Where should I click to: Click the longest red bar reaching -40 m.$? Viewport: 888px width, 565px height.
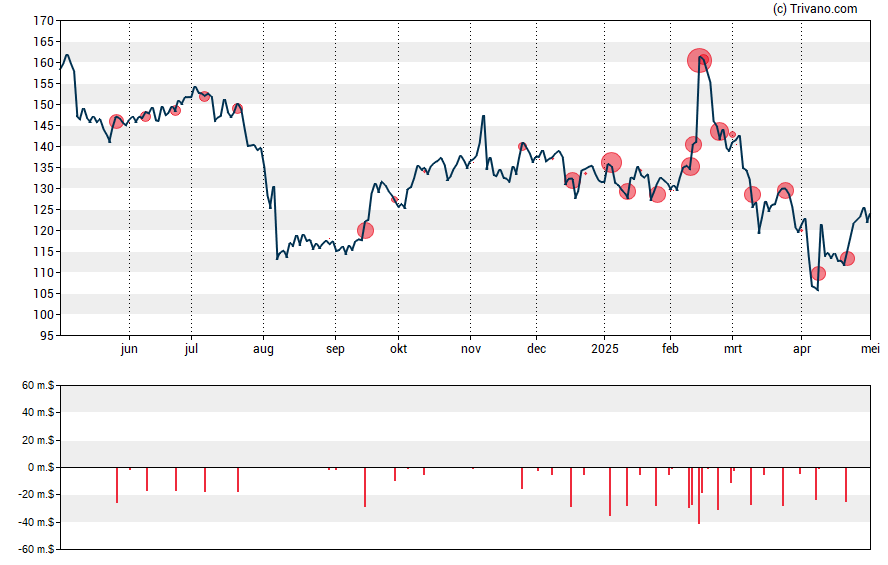pos(699,495)
